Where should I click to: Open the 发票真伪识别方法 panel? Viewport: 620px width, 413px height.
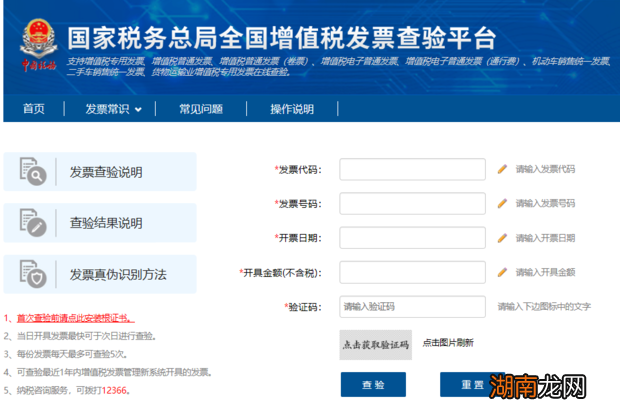pos(100,274)
